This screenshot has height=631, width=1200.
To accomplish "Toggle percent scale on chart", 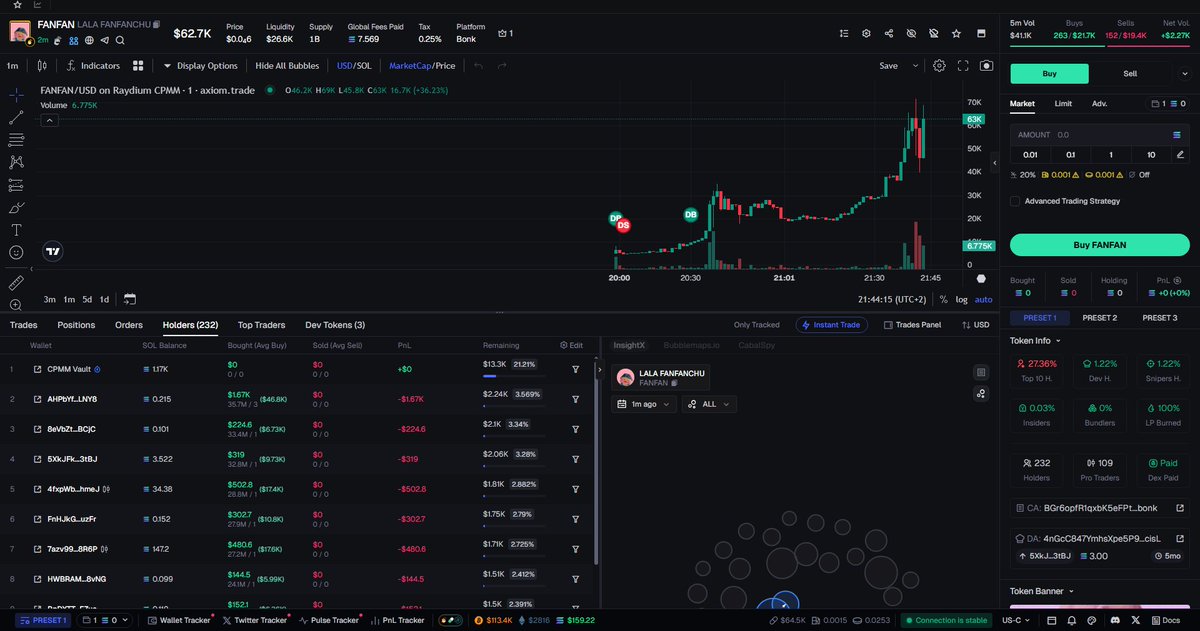I will (x=944, y=299).
